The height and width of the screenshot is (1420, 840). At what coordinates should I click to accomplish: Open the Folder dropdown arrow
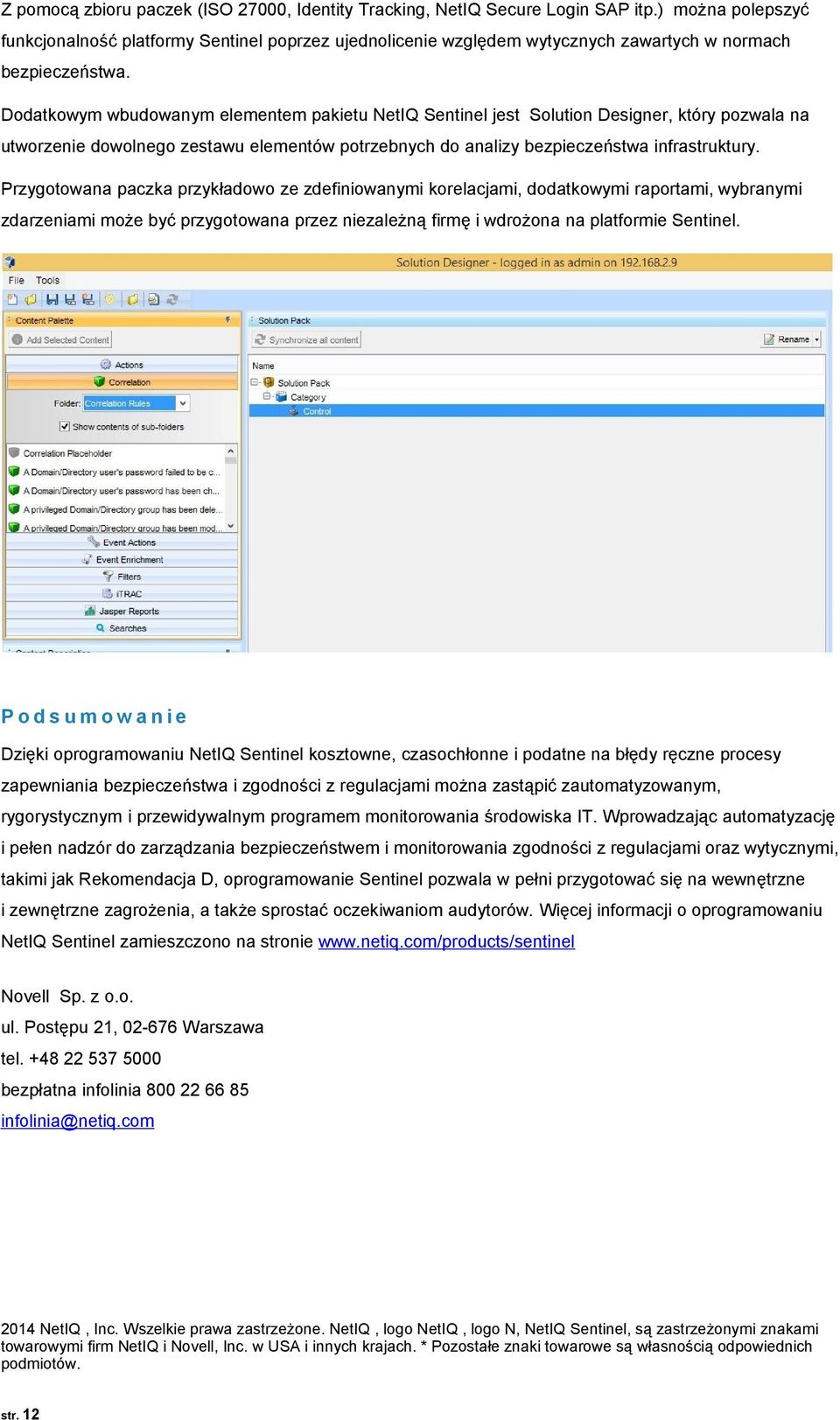pyautogui.click(x=183, y=403)
